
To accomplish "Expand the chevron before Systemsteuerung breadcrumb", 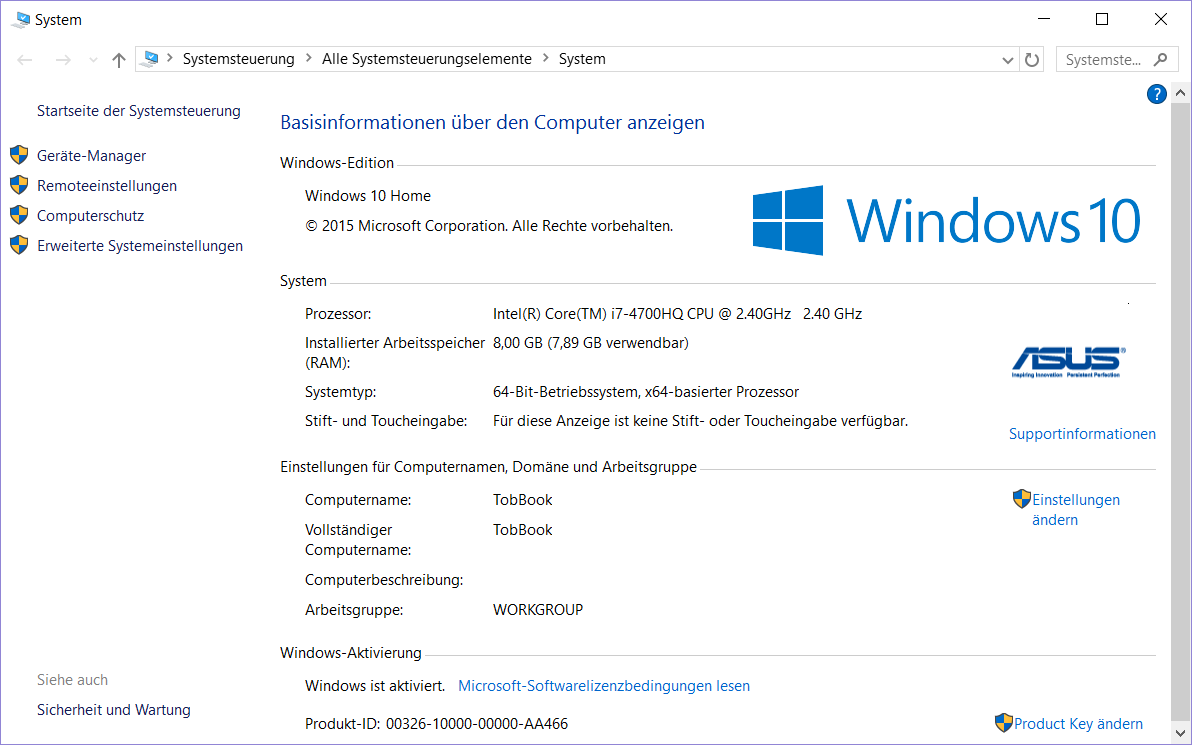I will [x=170, y=59].
